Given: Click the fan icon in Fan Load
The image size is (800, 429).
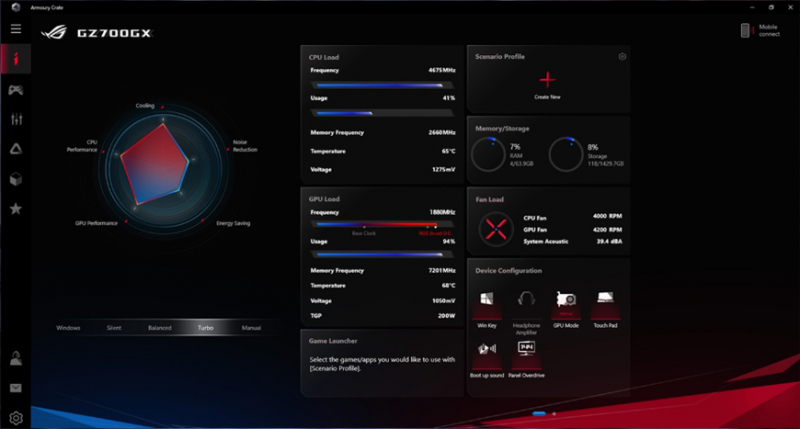Looking at the screenshot, I should pyautogui.click(x=496, y=229).
